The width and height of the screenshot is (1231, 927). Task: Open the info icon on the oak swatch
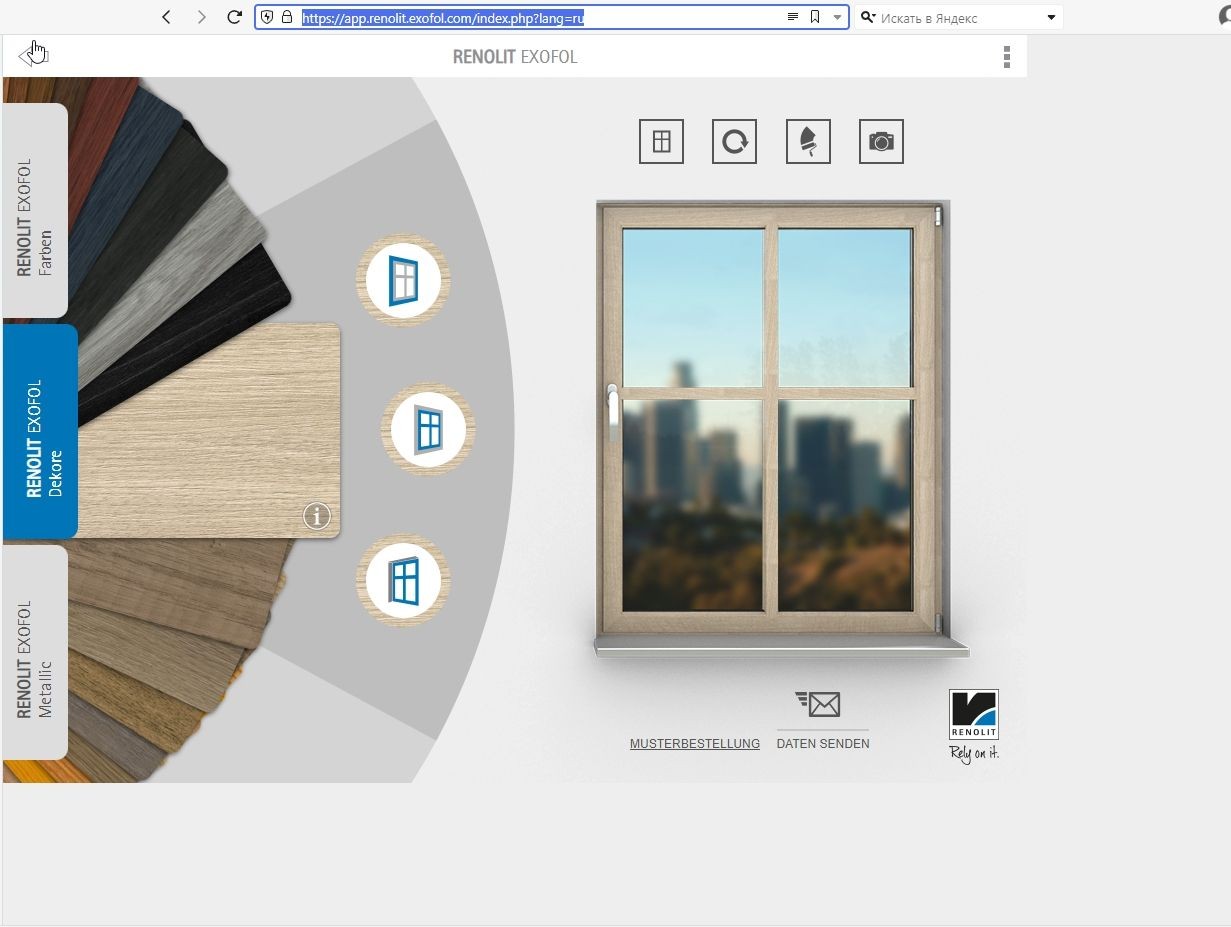pyautogui.click(x=316, y=516)
